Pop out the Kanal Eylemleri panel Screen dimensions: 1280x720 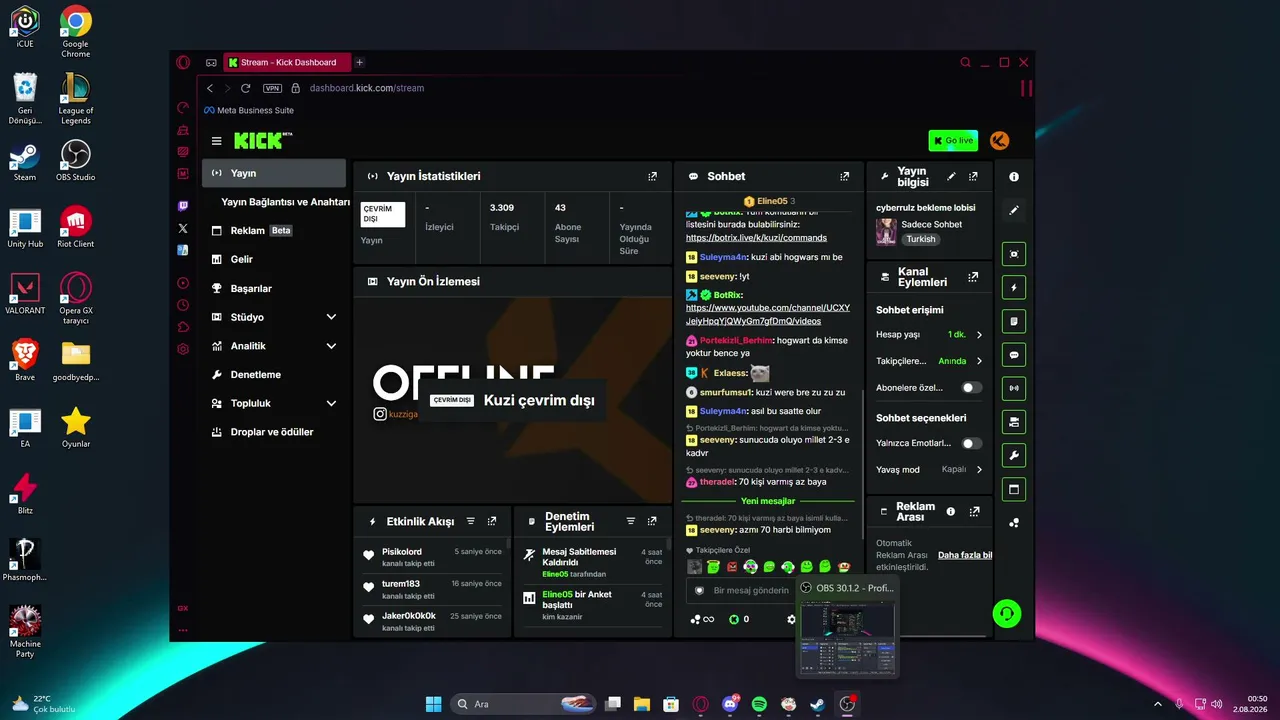(x=973, y=277)
